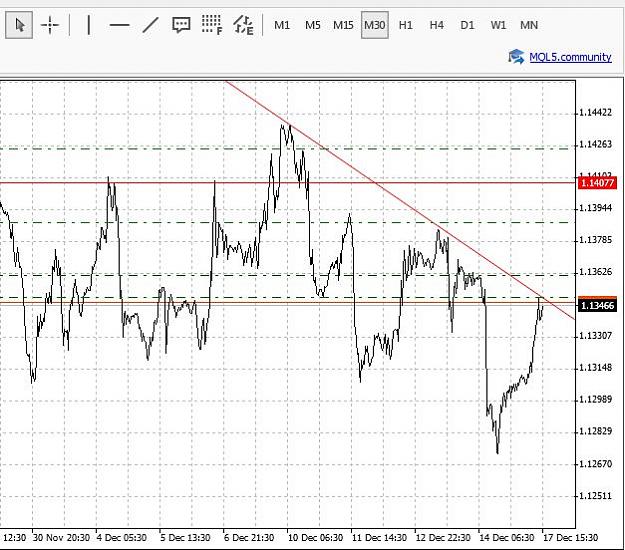Click the 1.13307 price scale value
This screenshot has width=625, height=550.
596,336
